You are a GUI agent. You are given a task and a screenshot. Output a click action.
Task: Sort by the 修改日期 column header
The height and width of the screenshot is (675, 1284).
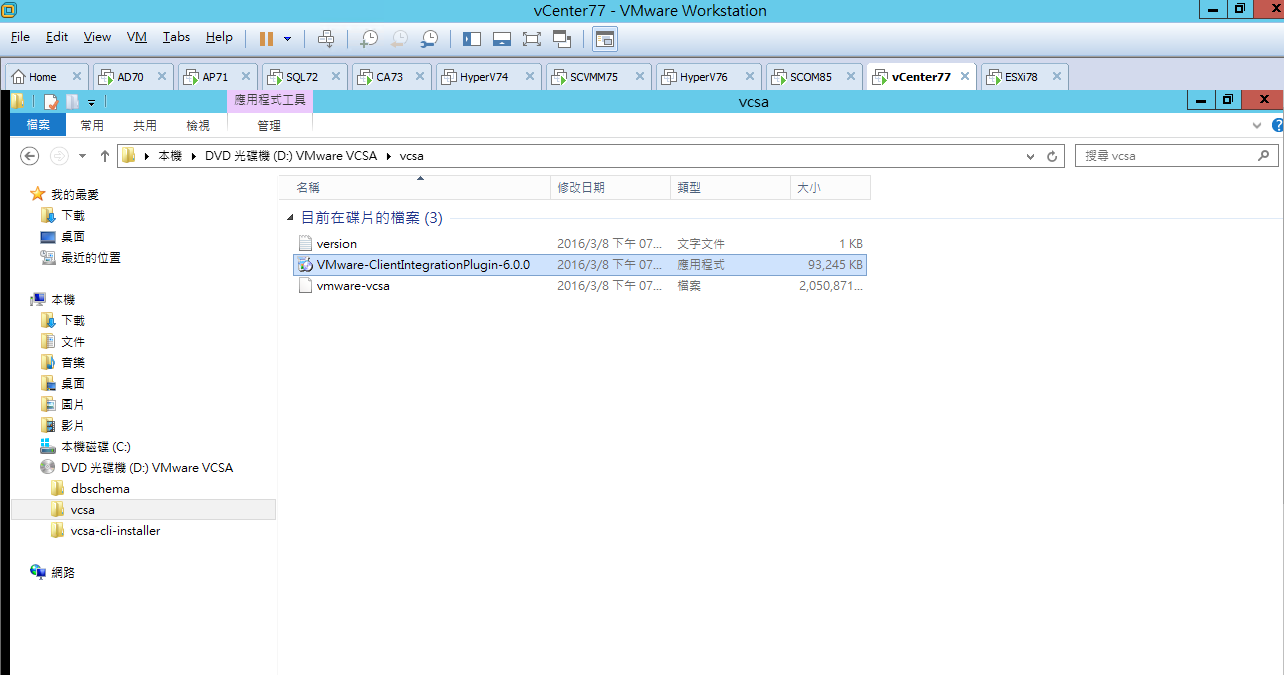tap(610, 187)
